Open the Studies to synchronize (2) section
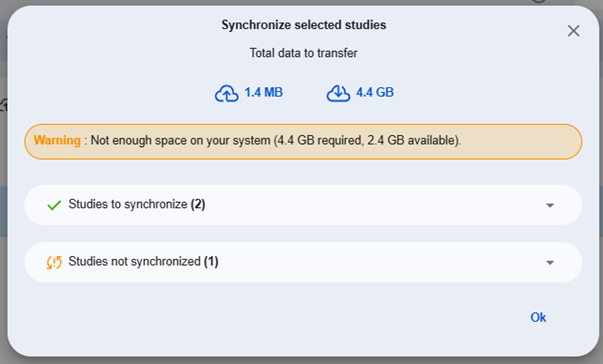603x364 pixels. click(303, 205)
